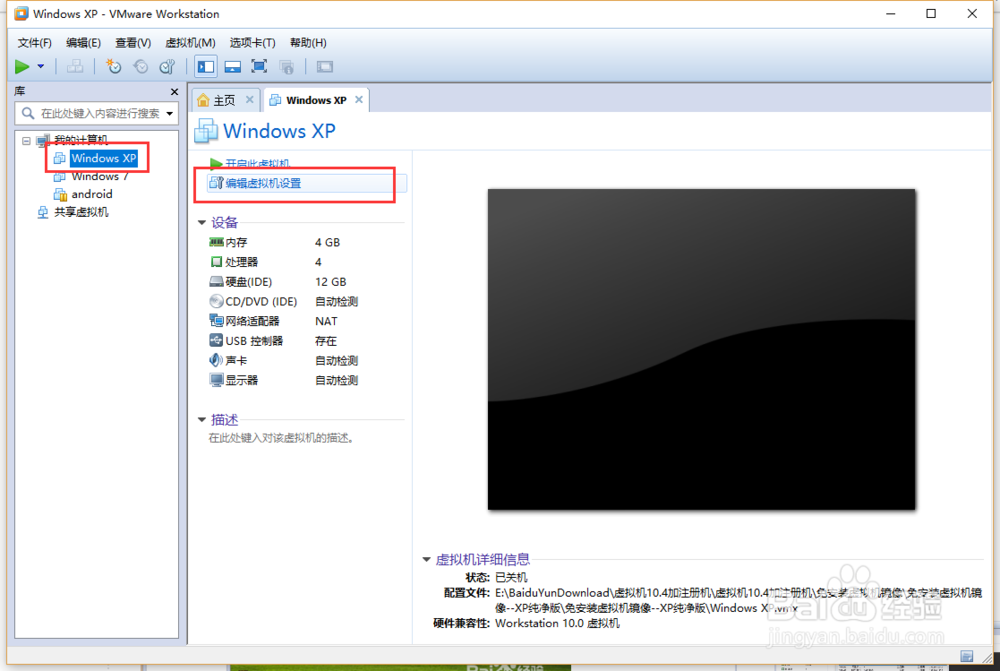Viewport: 1000px width, 671px height.
Task: Click the 声卡 sound card icon
Action: 216,360
